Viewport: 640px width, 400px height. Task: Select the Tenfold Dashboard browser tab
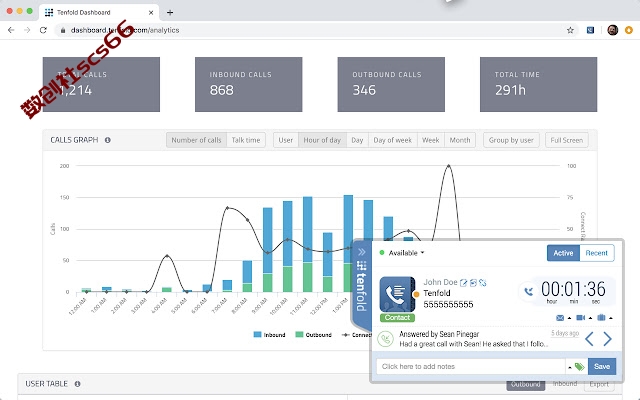click(x=98, y=13)
